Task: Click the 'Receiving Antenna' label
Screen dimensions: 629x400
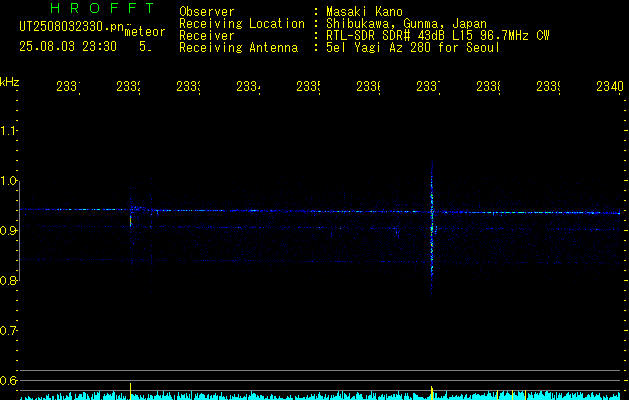Action: (239, 48)
